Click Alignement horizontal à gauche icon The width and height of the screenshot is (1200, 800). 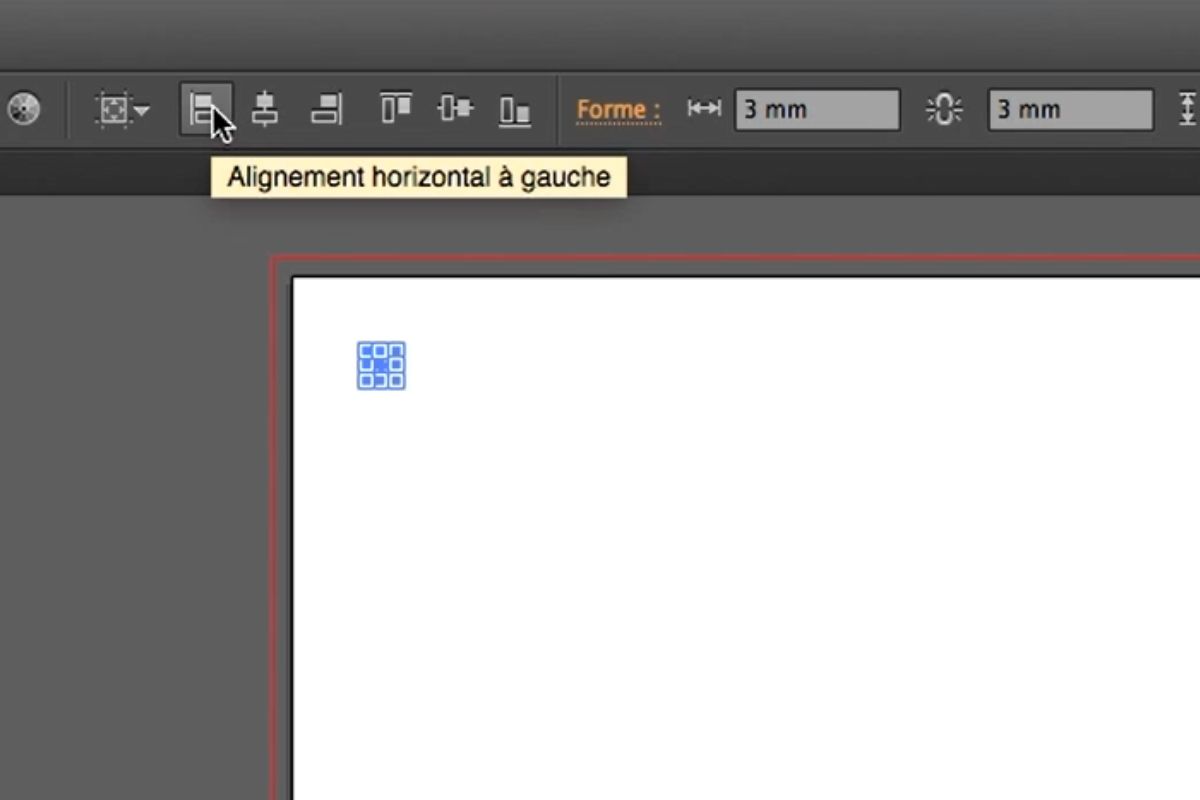tap(207, 109)
